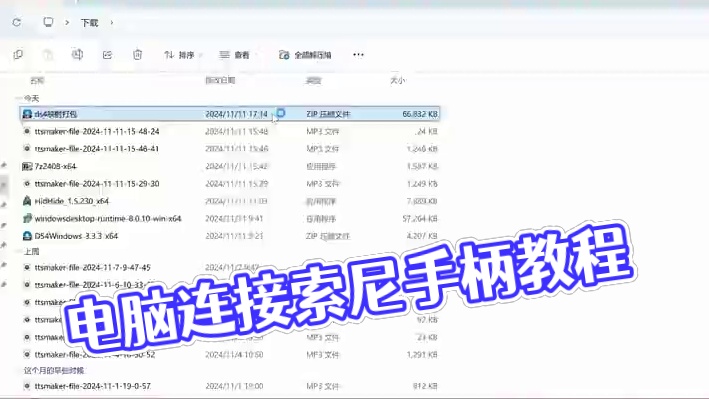Image resolution: width=709 pixels, height=399 pixels.
Task: Select the 下载 breadcrumb folder
Action: 90,23
